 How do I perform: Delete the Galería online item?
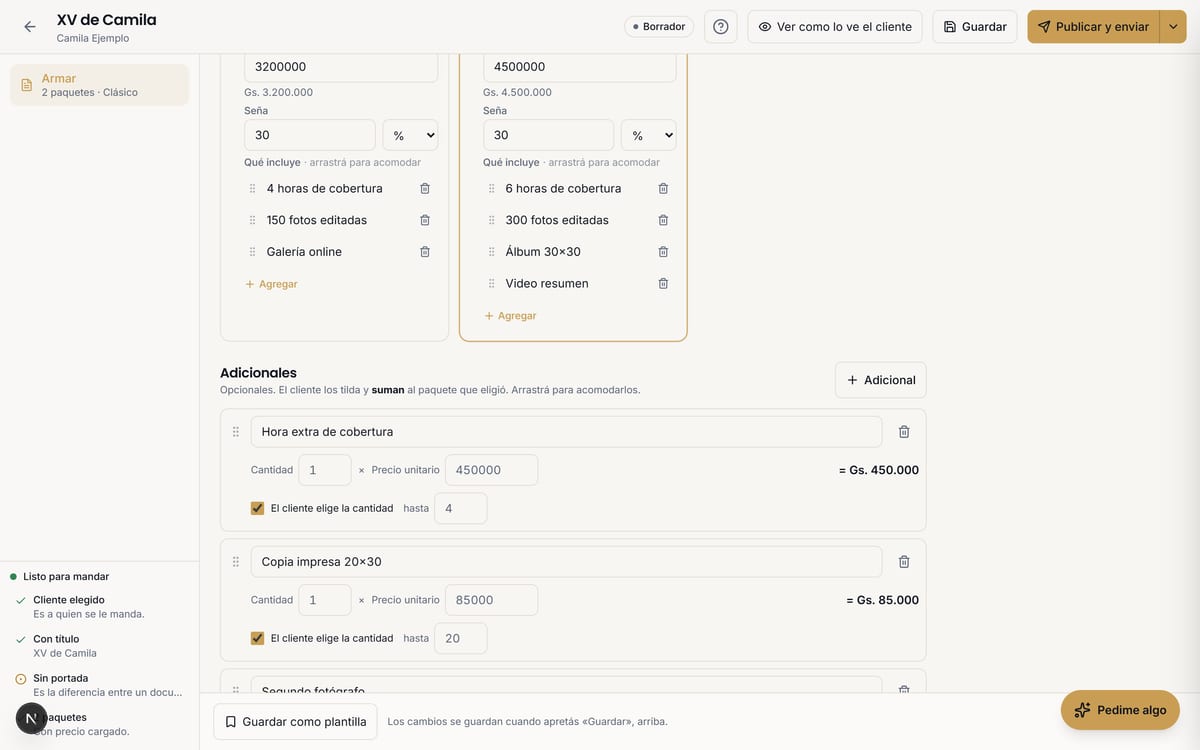coord(425,252)
